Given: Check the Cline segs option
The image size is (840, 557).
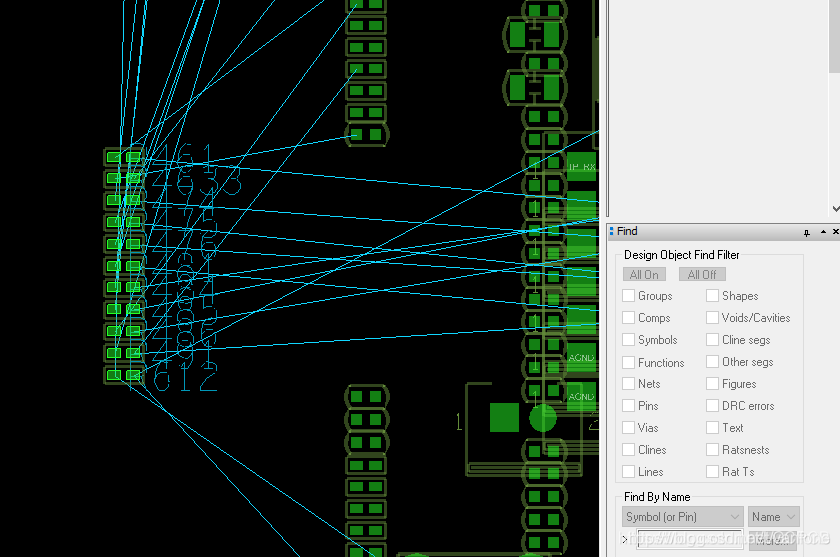Looking at the screenshot, I should tap(712, 340).
